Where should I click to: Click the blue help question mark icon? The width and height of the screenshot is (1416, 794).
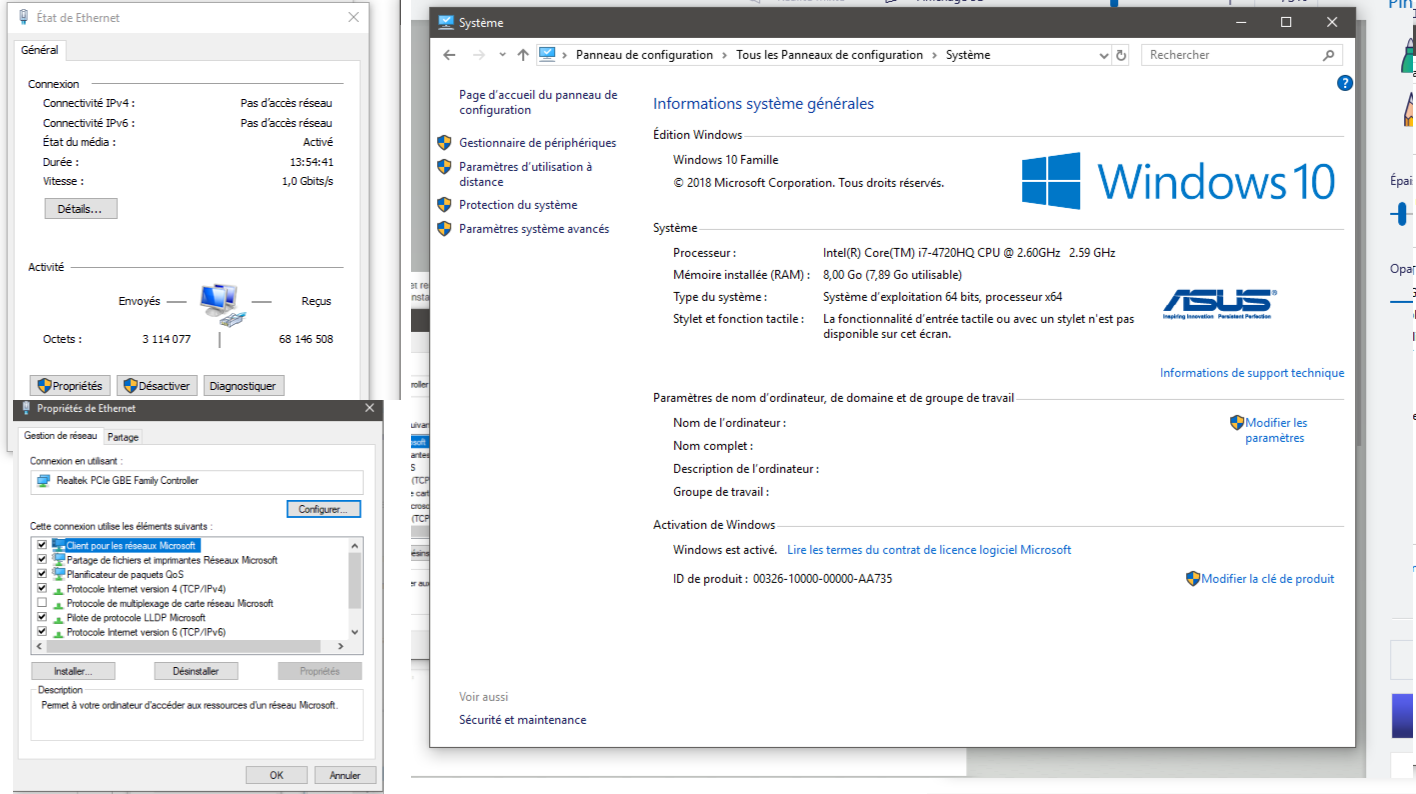pos(1345,84)
